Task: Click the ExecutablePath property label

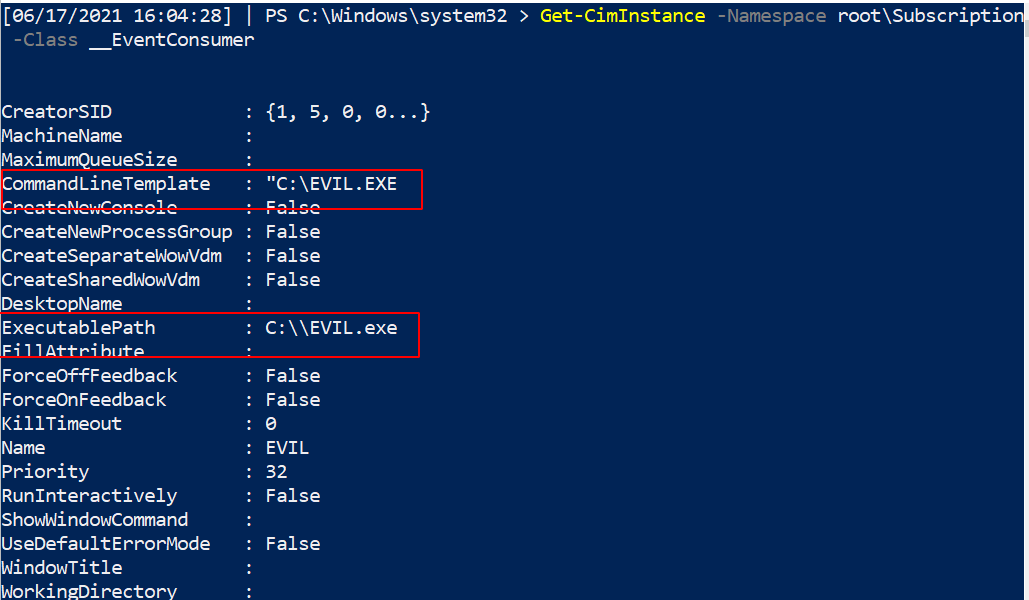Action: tap(79, 328)
